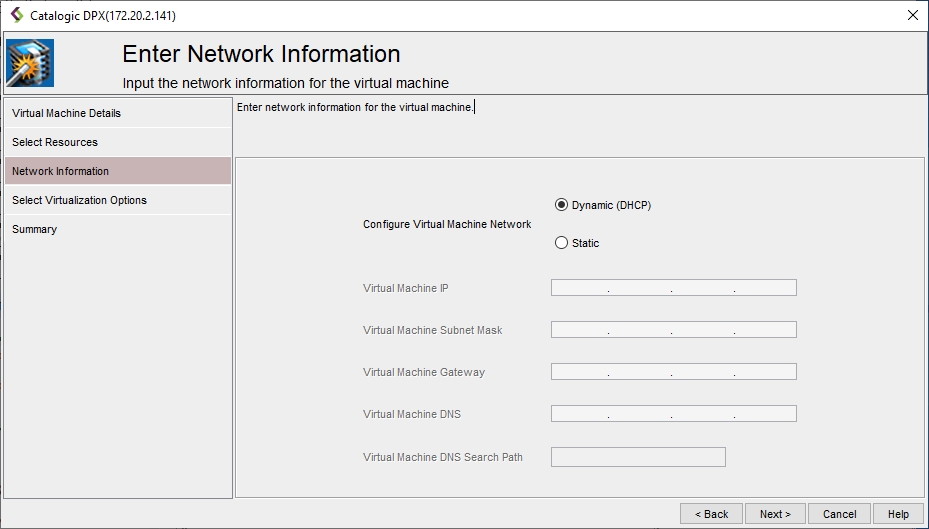This screenshot has width=929, height=529.
Task: Click the DNS Search Path text box
Action: click(637, 457)
